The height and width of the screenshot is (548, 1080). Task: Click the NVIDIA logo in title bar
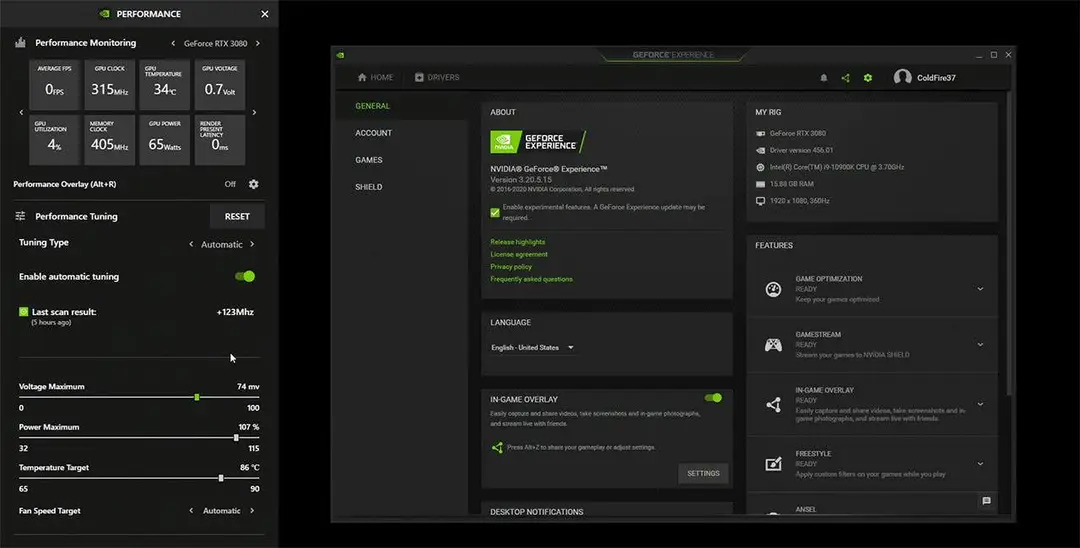click(340, 55)
